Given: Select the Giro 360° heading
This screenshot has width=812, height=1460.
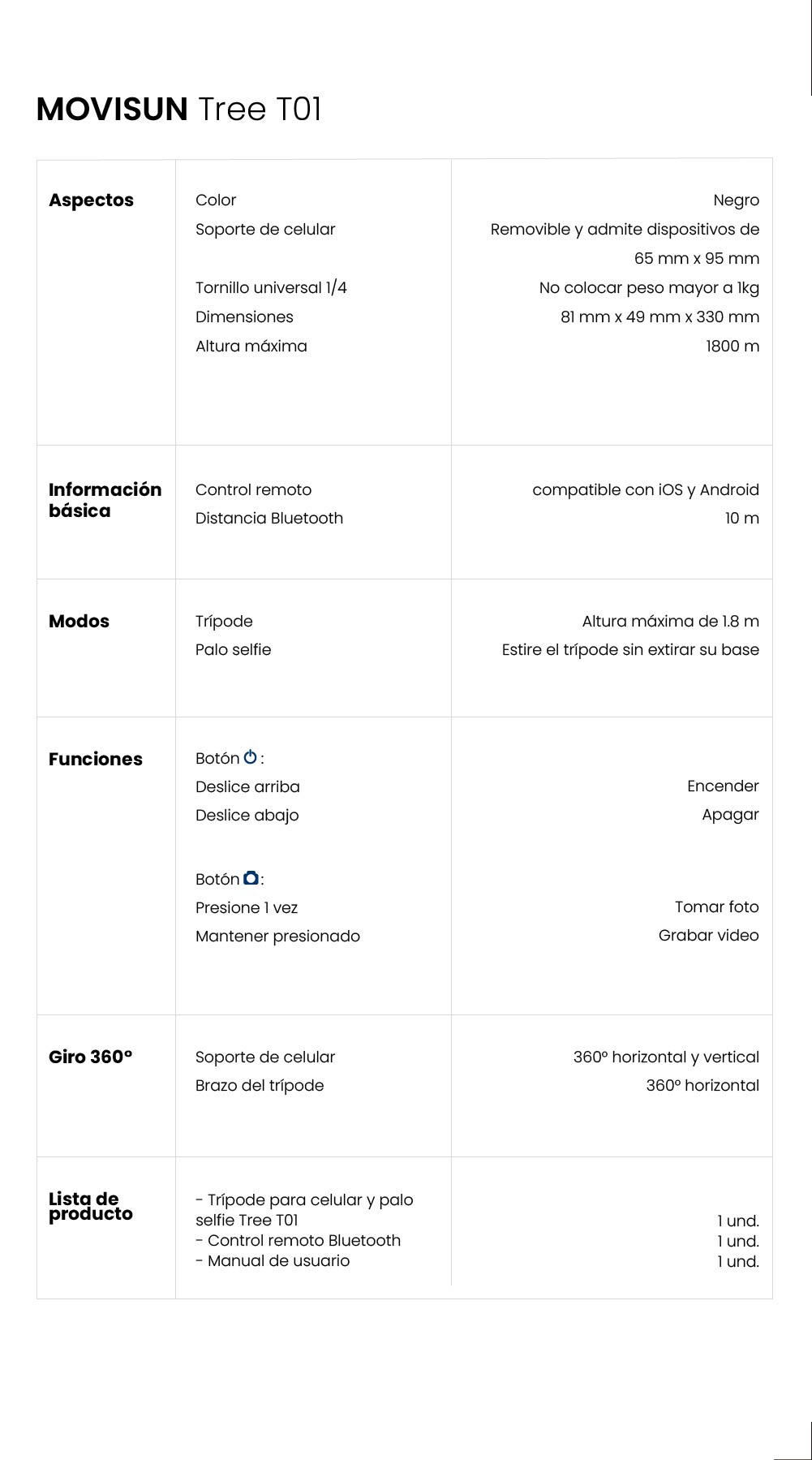Looking at the screenshot, I should 90,1057.
